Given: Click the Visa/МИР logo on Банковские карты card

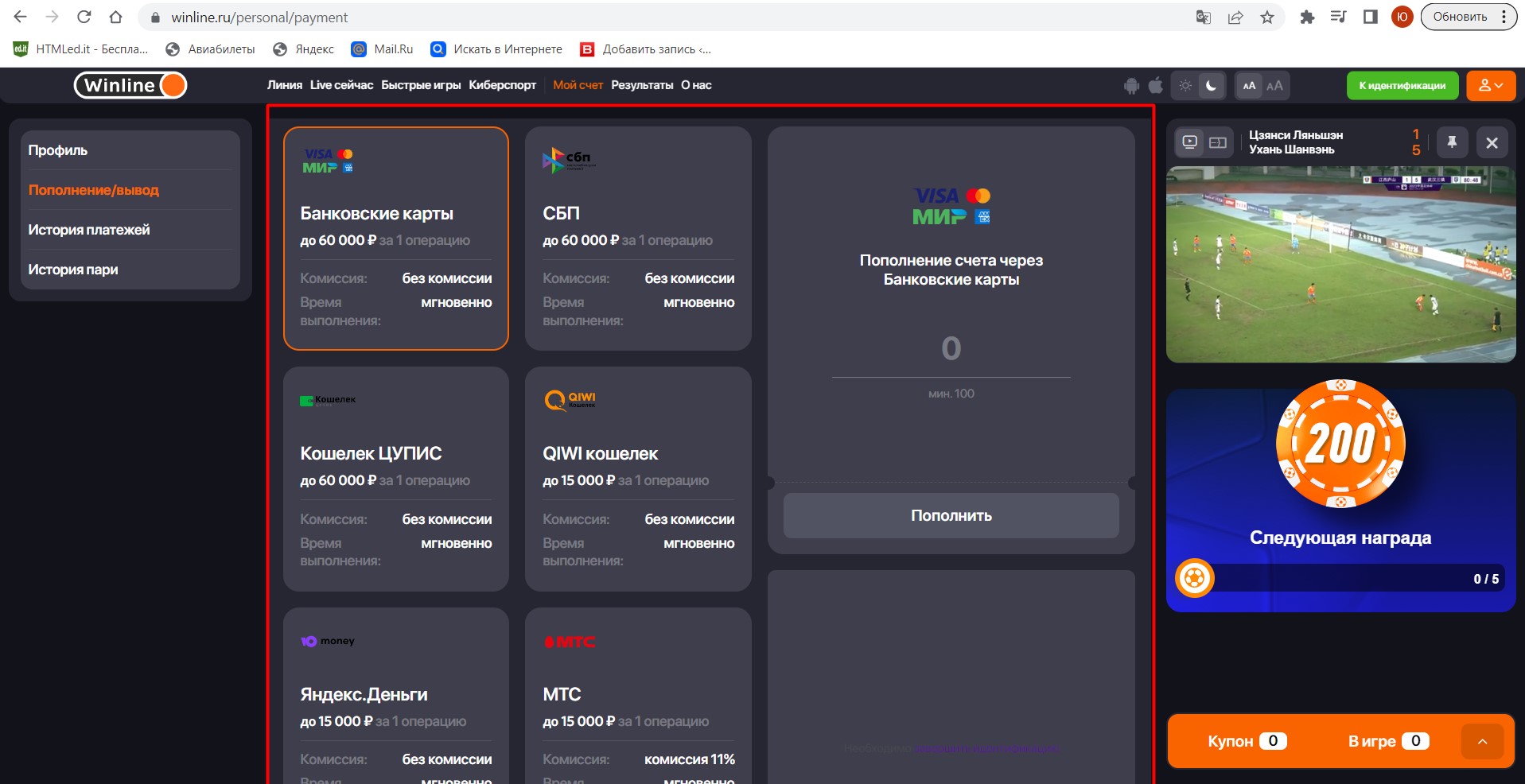Looking at the screenshot, I should coord(328,161).
